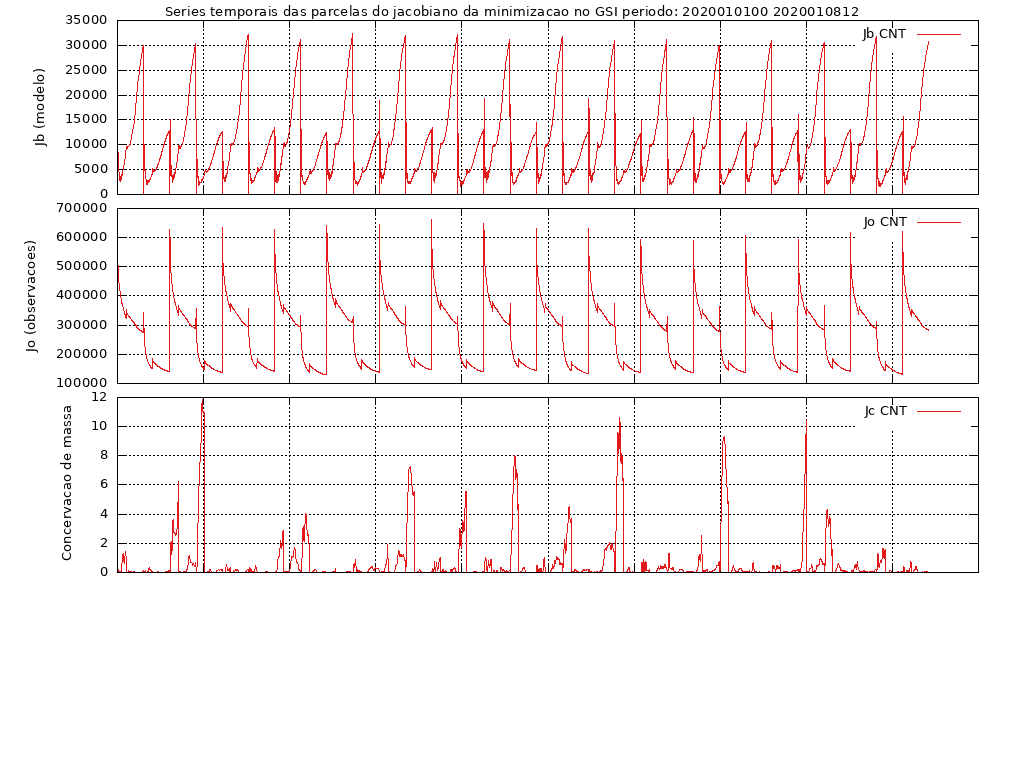Click the tallest peak in the Jc plot

[x=203, y=400]
